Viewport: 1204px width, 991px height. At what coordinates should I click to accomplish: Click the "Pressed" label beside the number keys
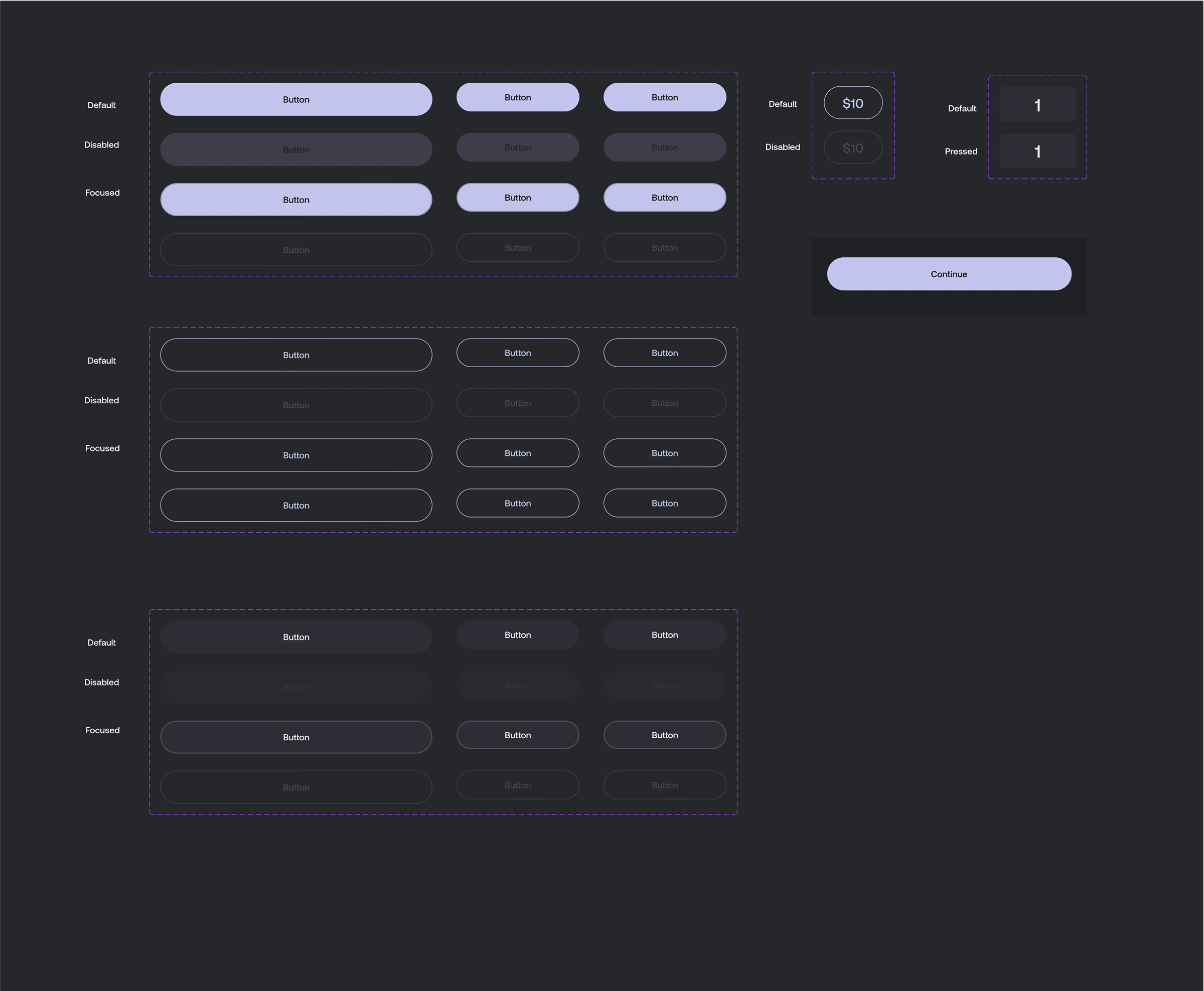(961, 151)
